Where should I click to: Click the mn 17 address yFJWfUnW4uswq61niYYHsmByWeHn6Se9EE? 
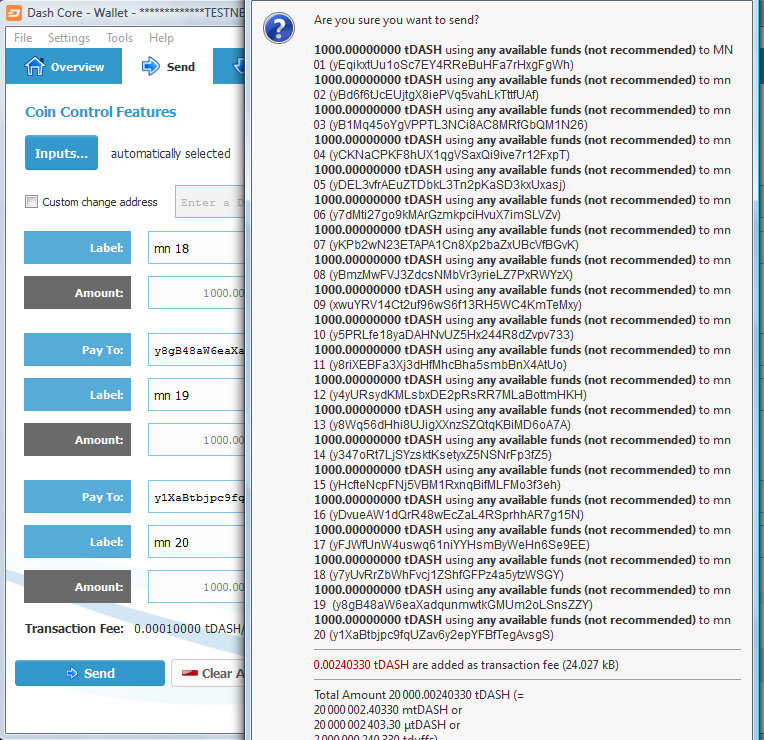(x=459, y=545)
